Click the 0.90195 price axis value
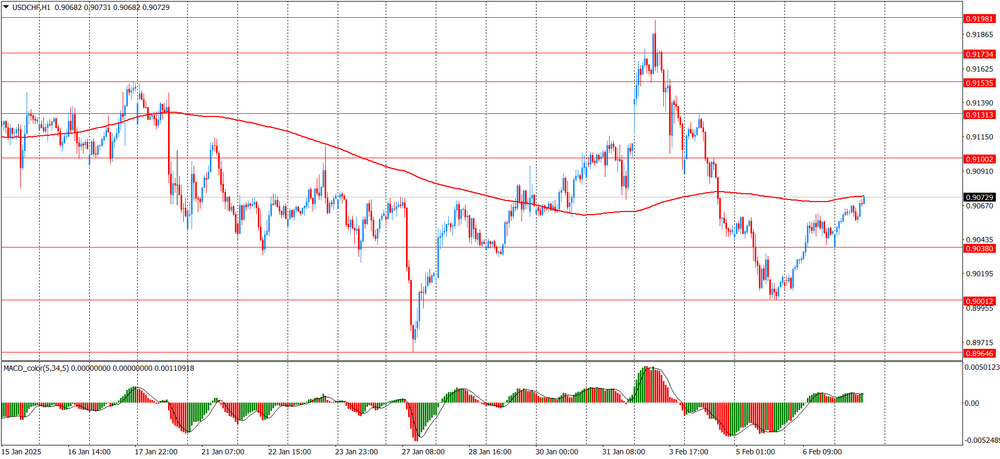1000x459 pixels. tap(981, 274)
